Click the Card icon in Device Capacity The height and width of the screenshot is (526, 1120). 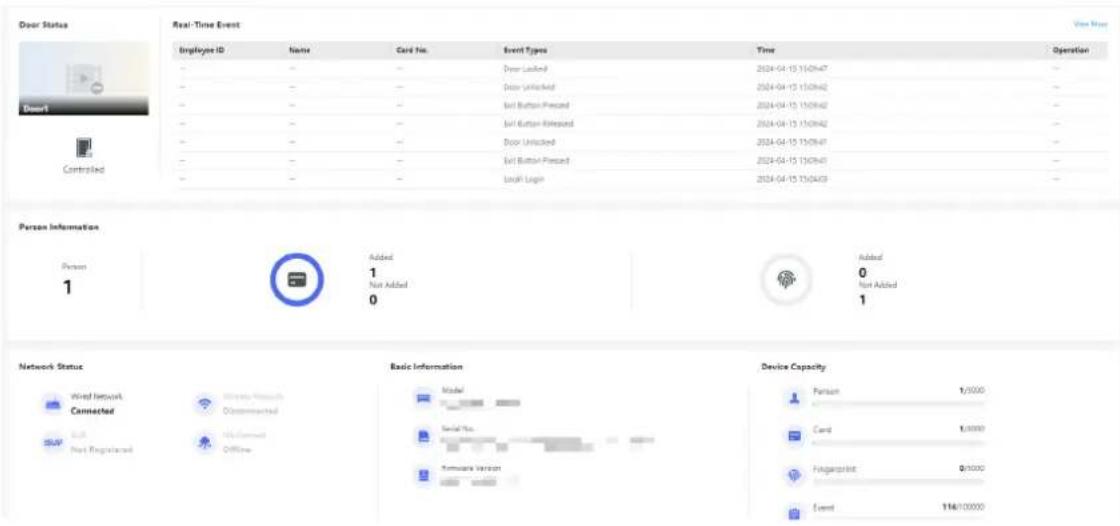(794, 436)
